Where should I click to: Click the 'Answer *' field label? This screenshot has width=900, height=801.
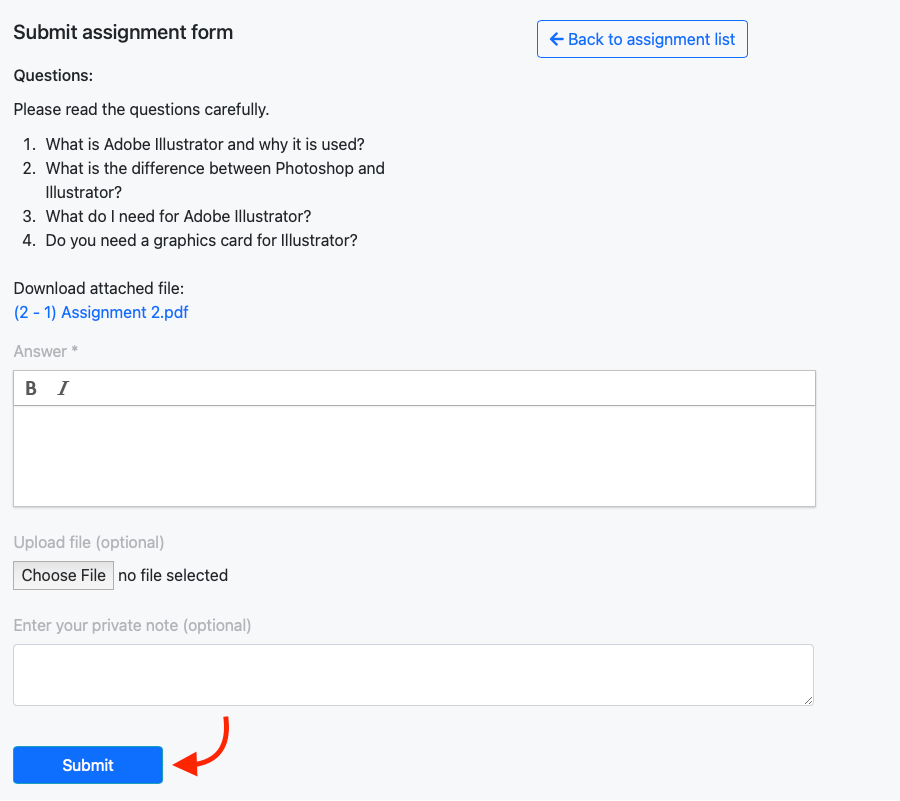46,351
